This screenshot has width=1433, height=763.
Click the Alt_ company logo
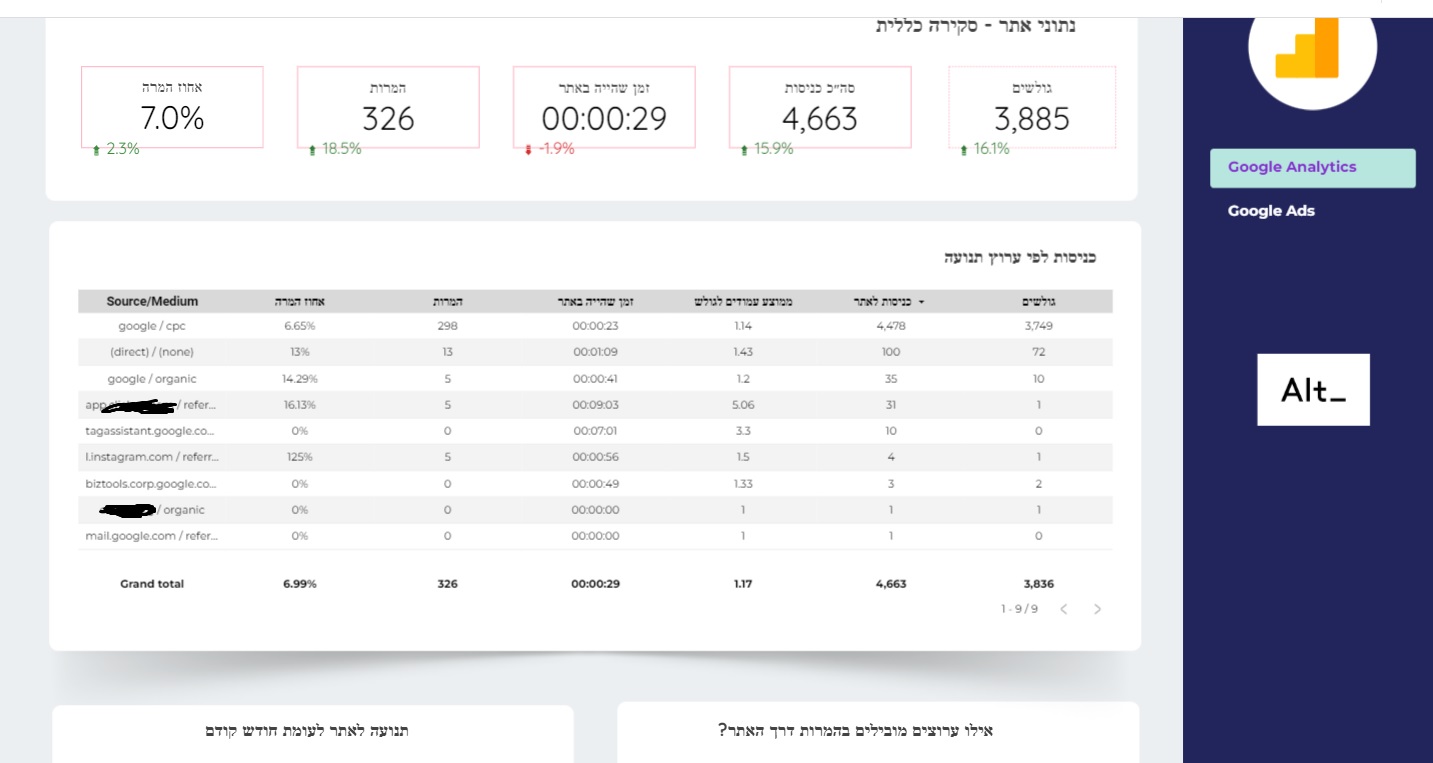coord(1313,389)
